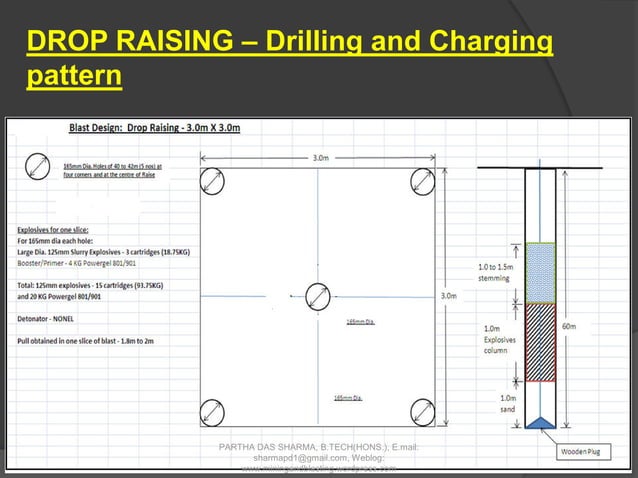This screenshot has height=478, width=638.
Task: Click the blue wooden plug triangle
Action: (540, 423)
